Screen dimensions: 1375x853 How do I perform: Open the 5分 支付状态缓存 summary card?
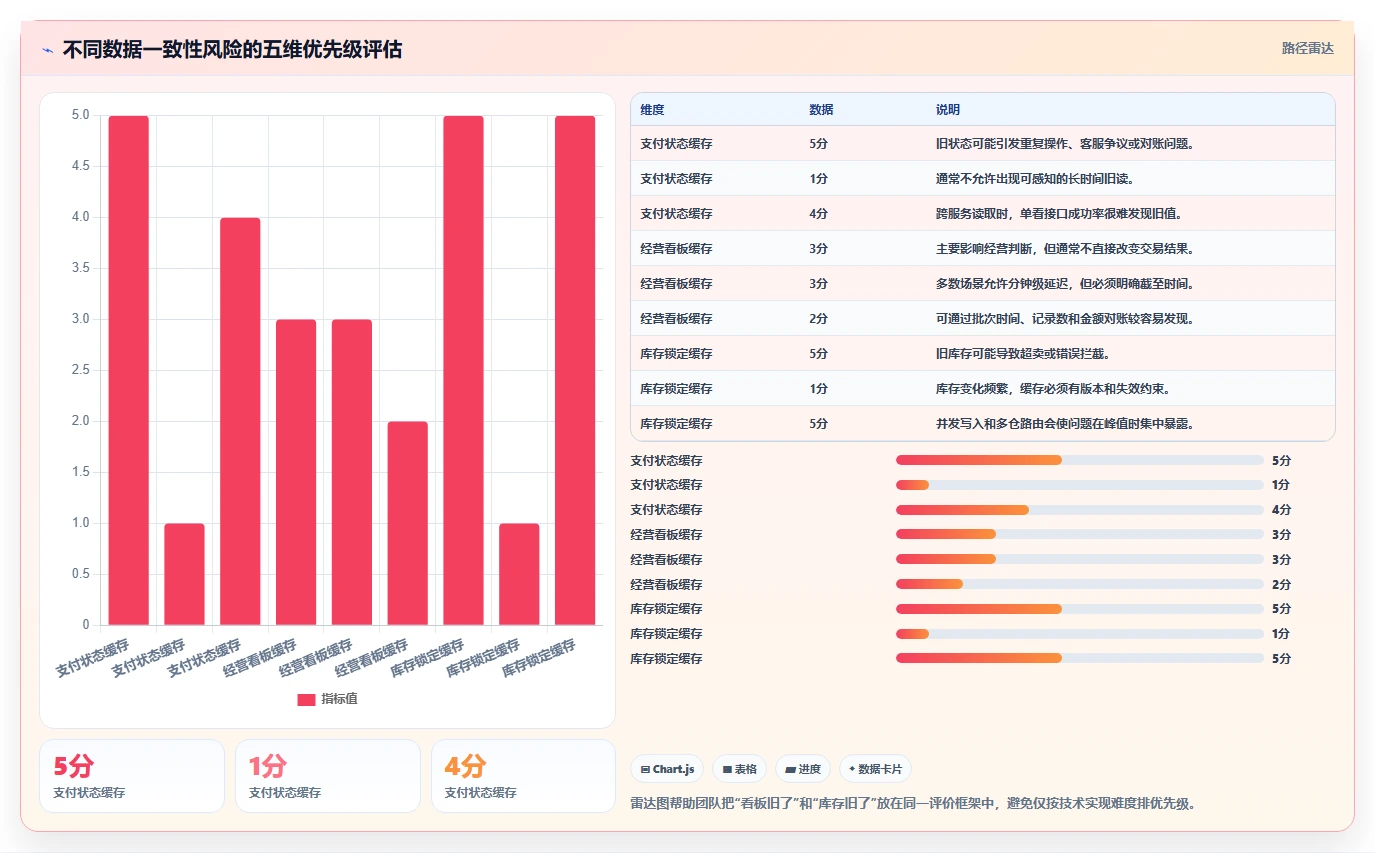point(132,776)
